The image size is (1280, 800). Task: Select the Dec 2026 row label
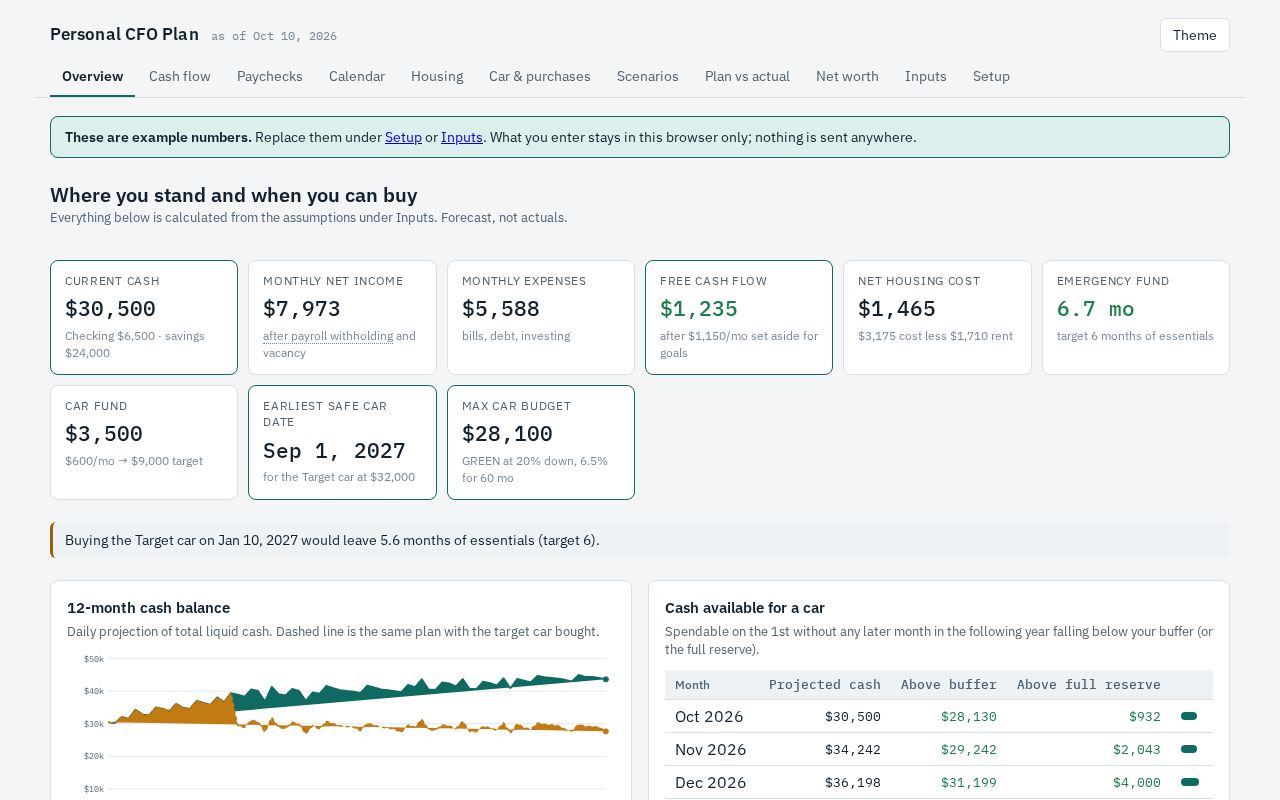pos(710,782)
